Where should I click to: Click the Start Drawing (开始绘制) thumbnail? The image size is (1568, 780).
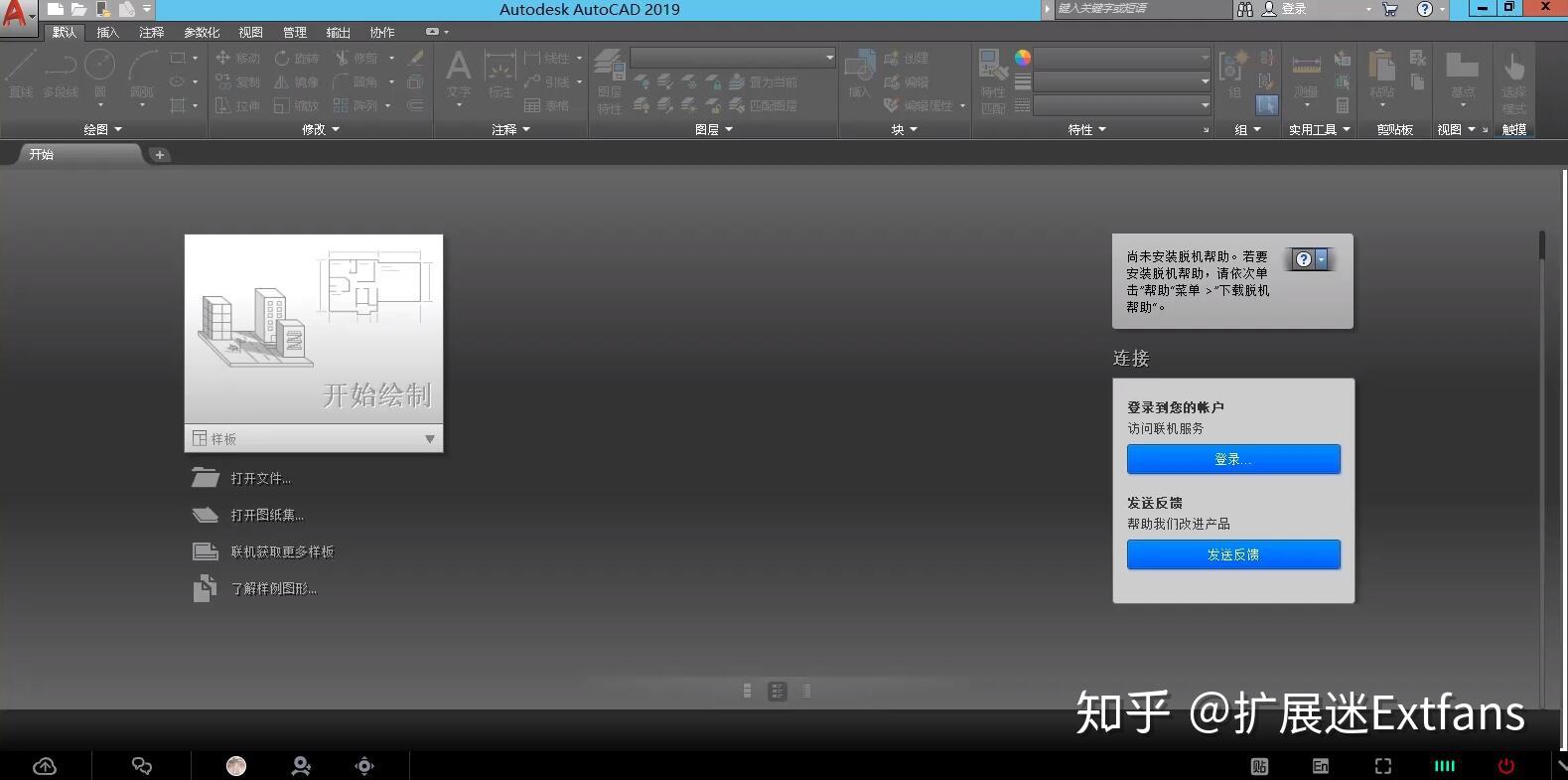click(x=314, y=330)
